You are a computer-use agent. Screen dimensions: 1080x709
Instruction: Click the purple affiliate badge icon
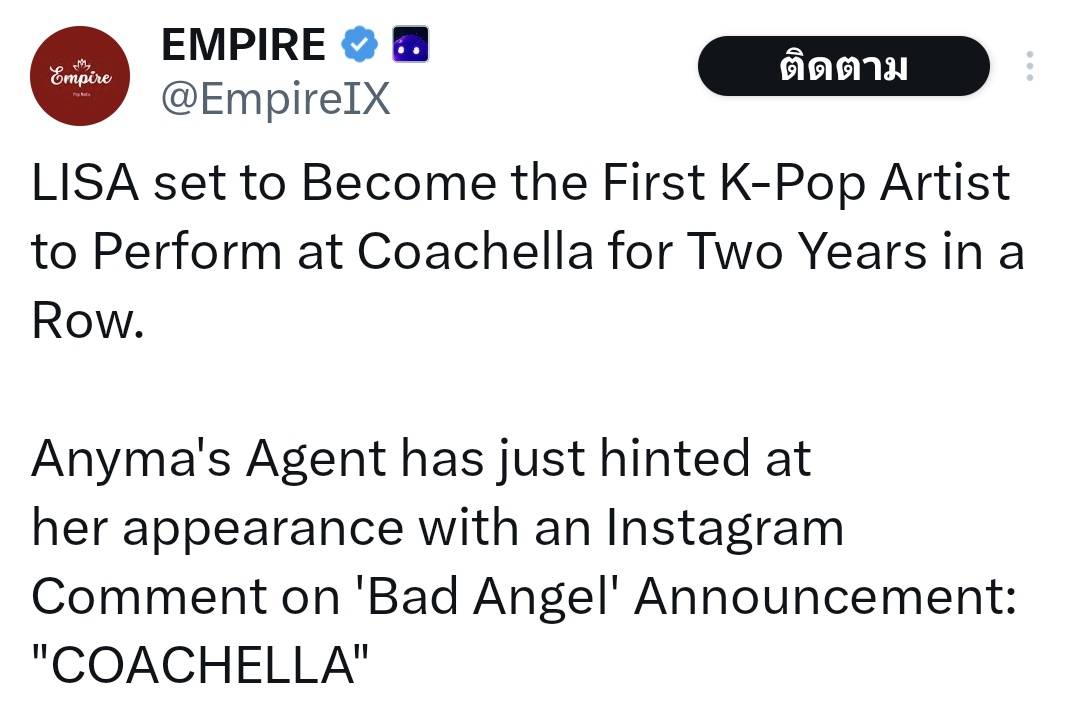click(x=409, y=45)
